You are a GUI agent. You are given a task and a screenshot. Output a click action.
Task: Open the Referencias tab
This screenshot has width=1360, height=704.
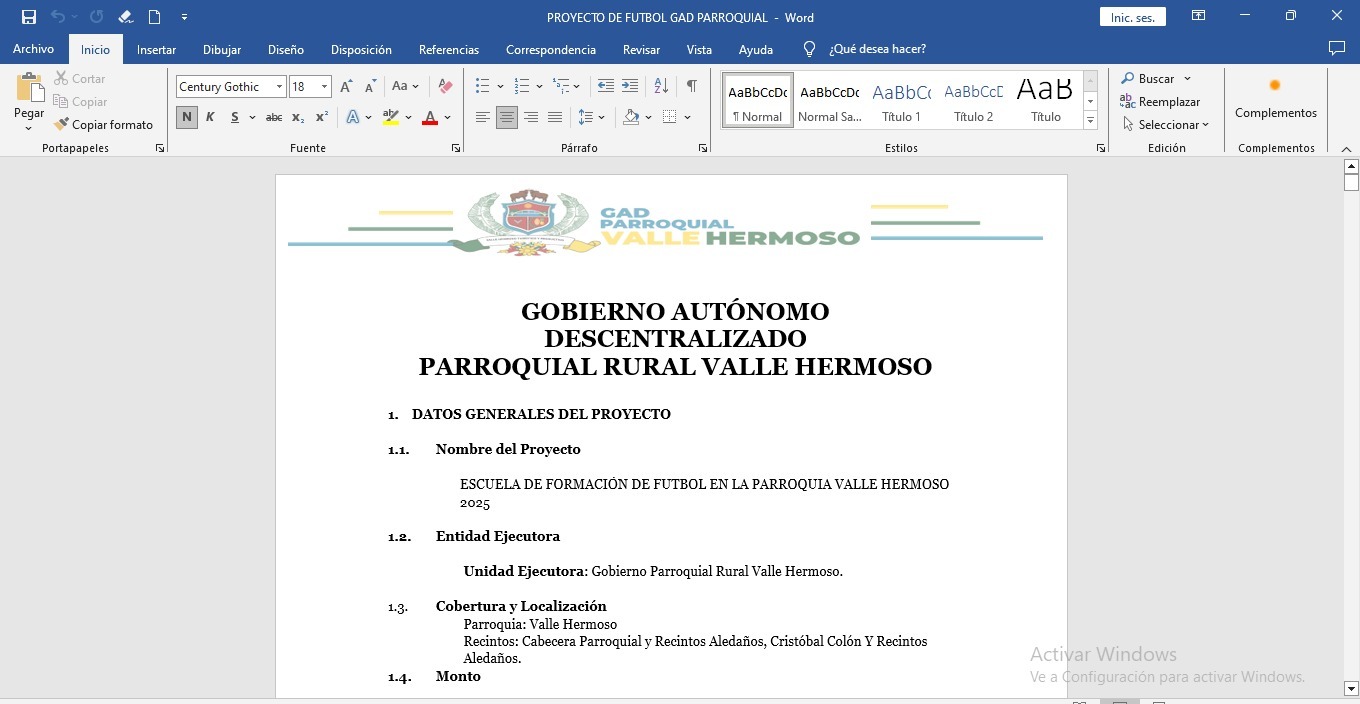448,49
